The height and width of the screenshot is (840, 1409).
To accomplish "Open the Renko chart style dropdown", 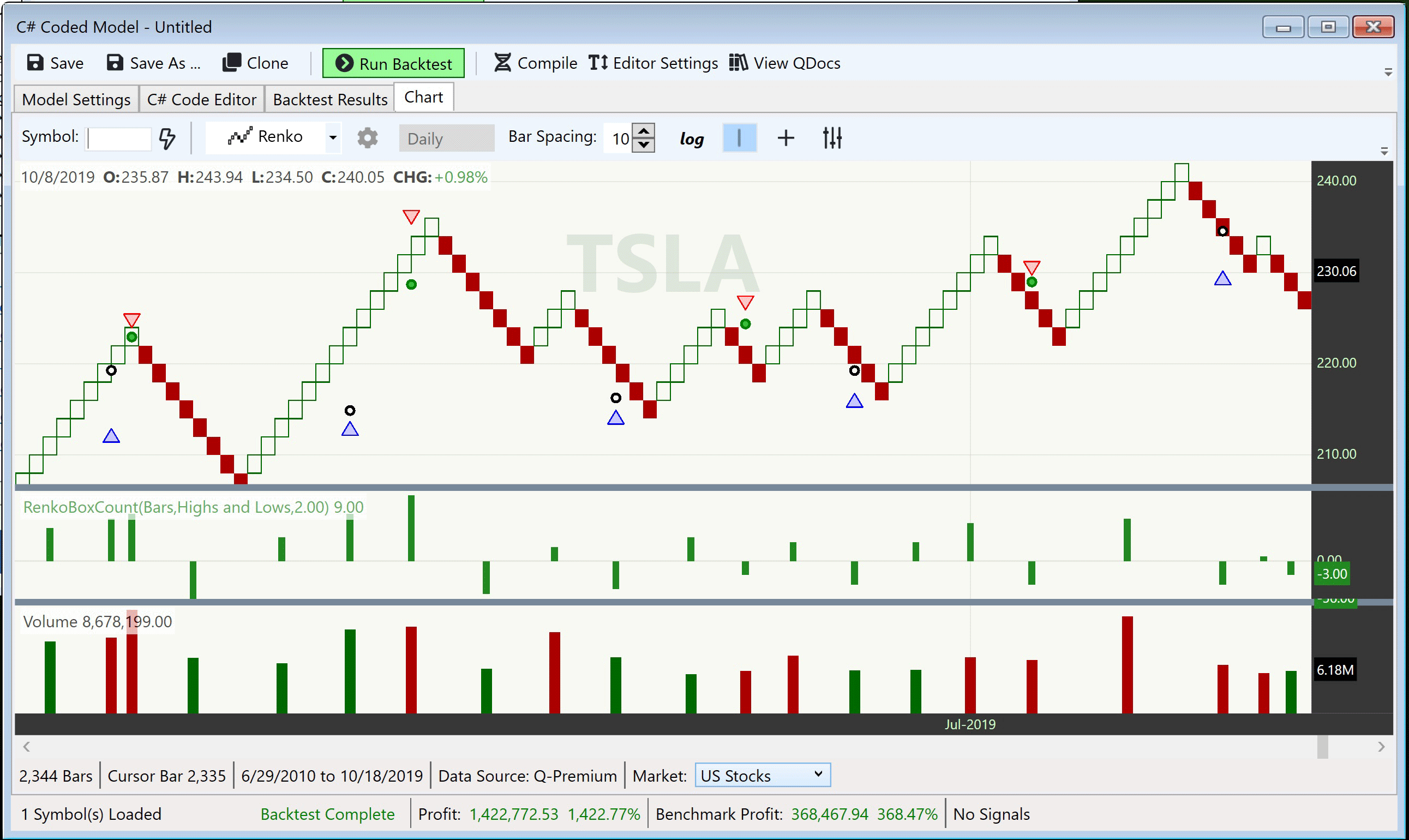I will [x=333, y=137].
